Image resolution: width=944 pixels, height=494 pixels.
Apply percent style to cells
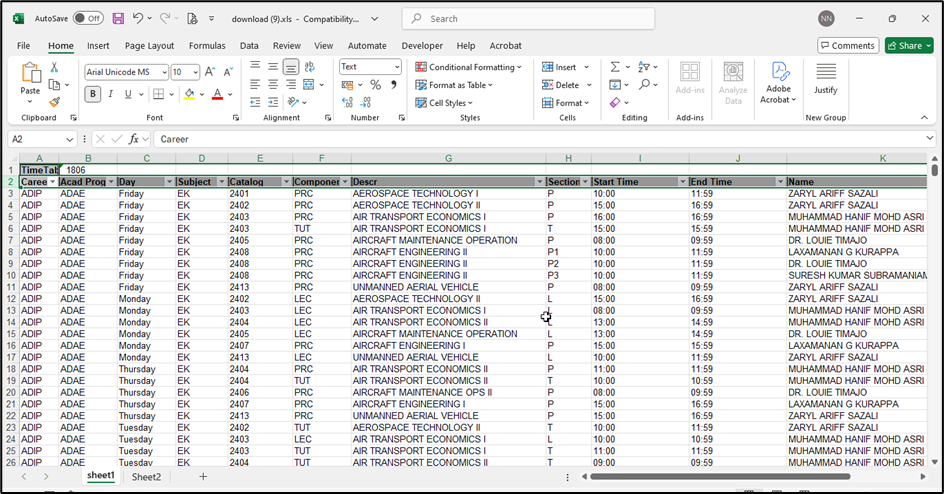375,85
